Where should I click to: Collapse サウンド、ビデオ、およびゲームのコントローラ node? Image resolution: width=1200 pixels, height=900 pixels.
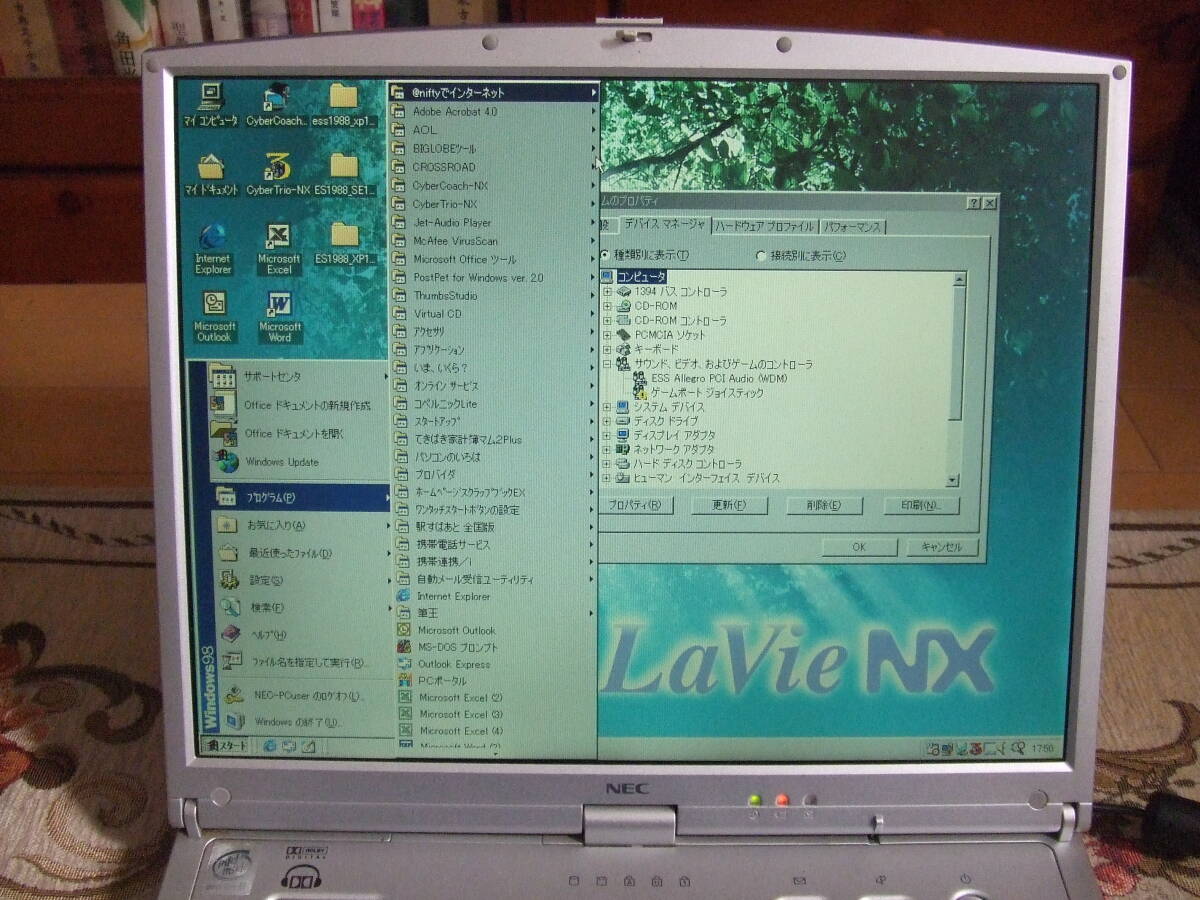(607, 364)
